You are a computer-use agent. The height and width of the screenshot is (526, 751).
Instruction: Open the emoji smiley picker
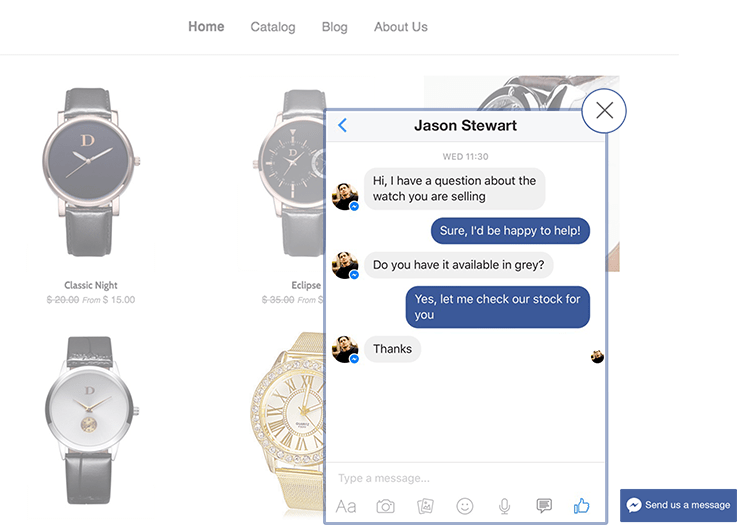coord(465,506)
